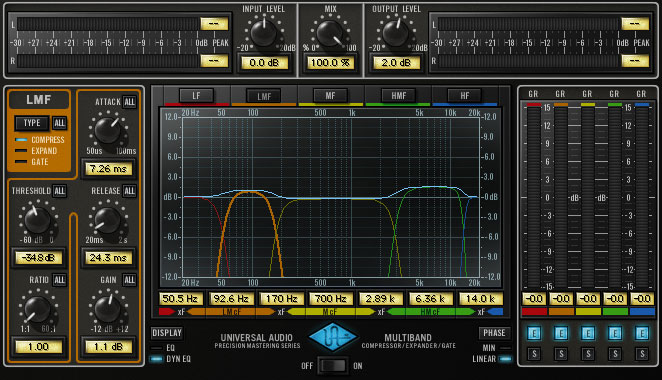Click the 2.89 k crossover frequency field
Viewport: 662px width, 380px height.
381,299
